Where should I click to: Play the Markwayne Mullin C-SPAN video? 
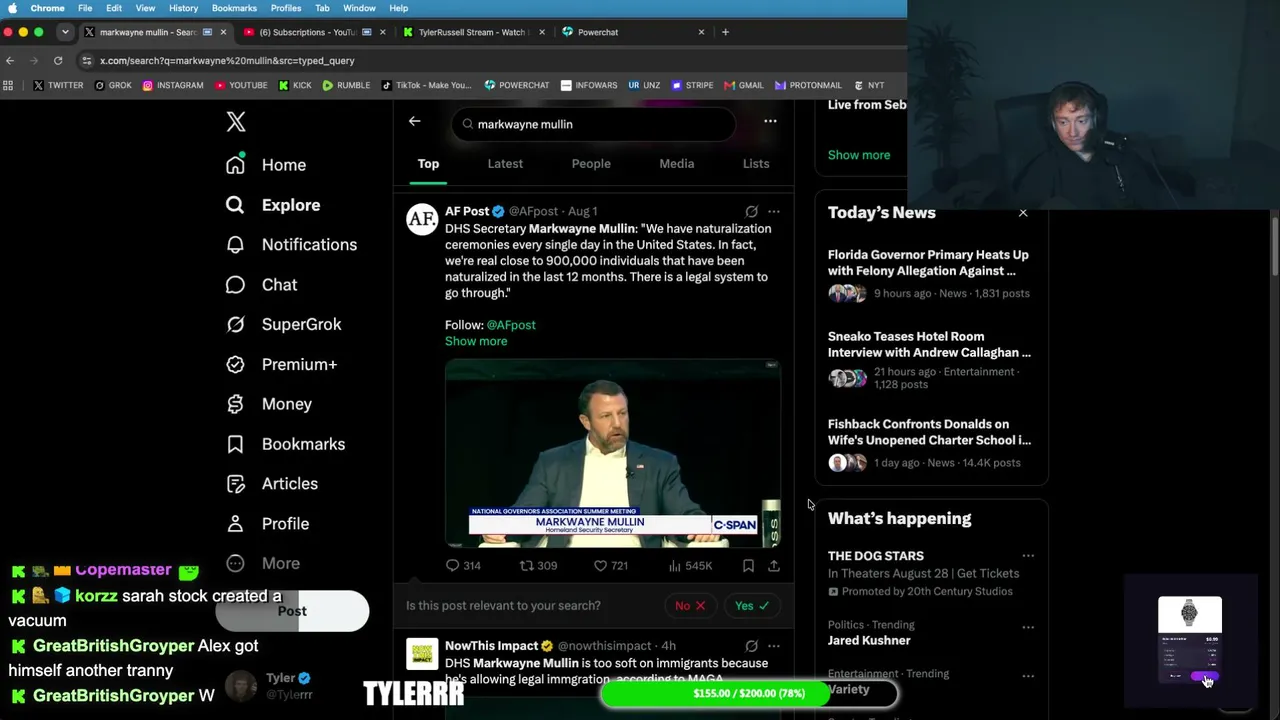613,454
